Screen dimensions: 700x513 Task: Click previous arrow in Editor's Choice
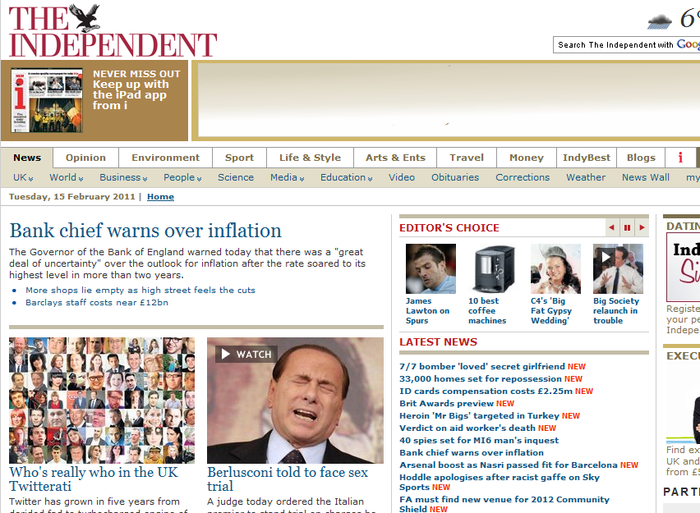612,228
